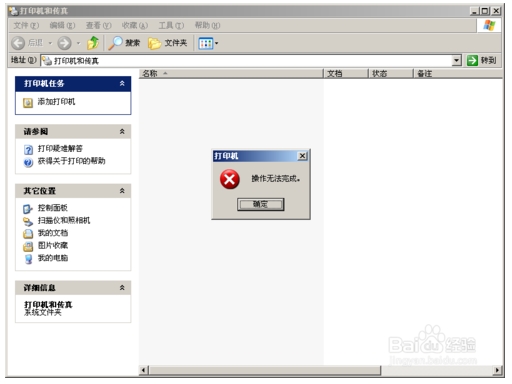
Task: Open the Back button history dropdown
Action: coord(50,43)
